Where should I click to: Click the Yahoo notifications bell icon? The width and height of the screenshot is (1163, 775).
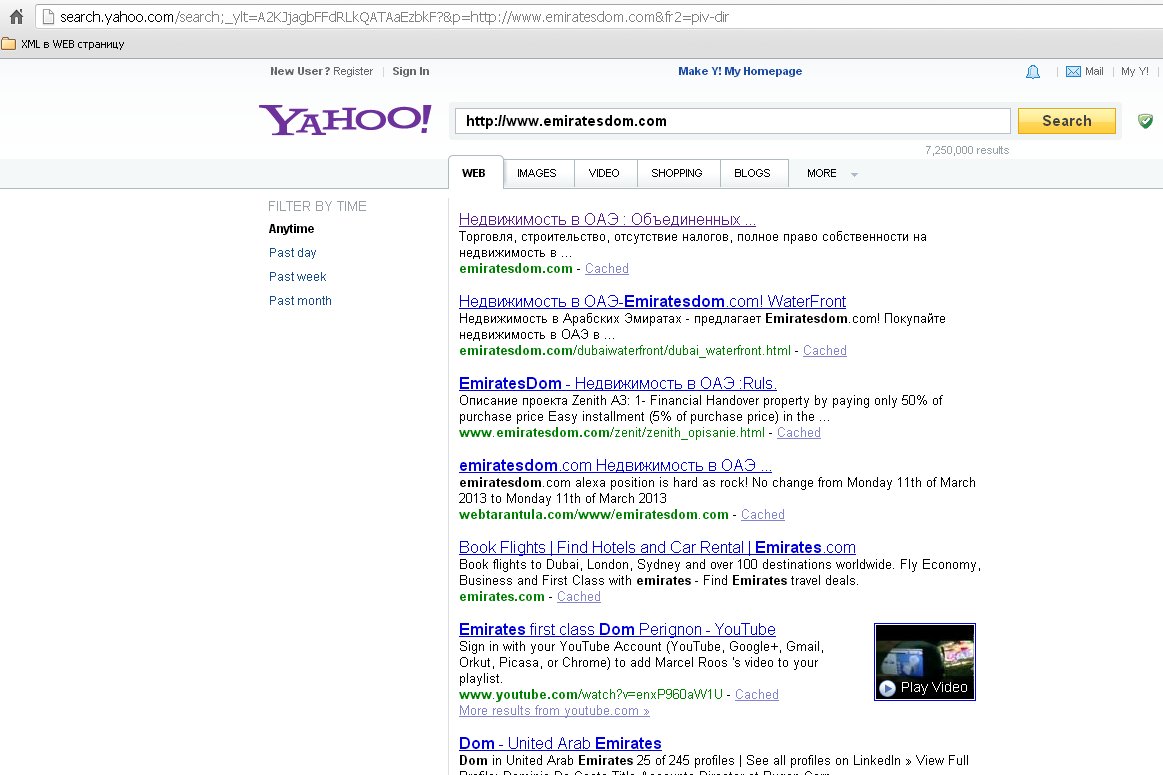click(x=1032, y=72)
